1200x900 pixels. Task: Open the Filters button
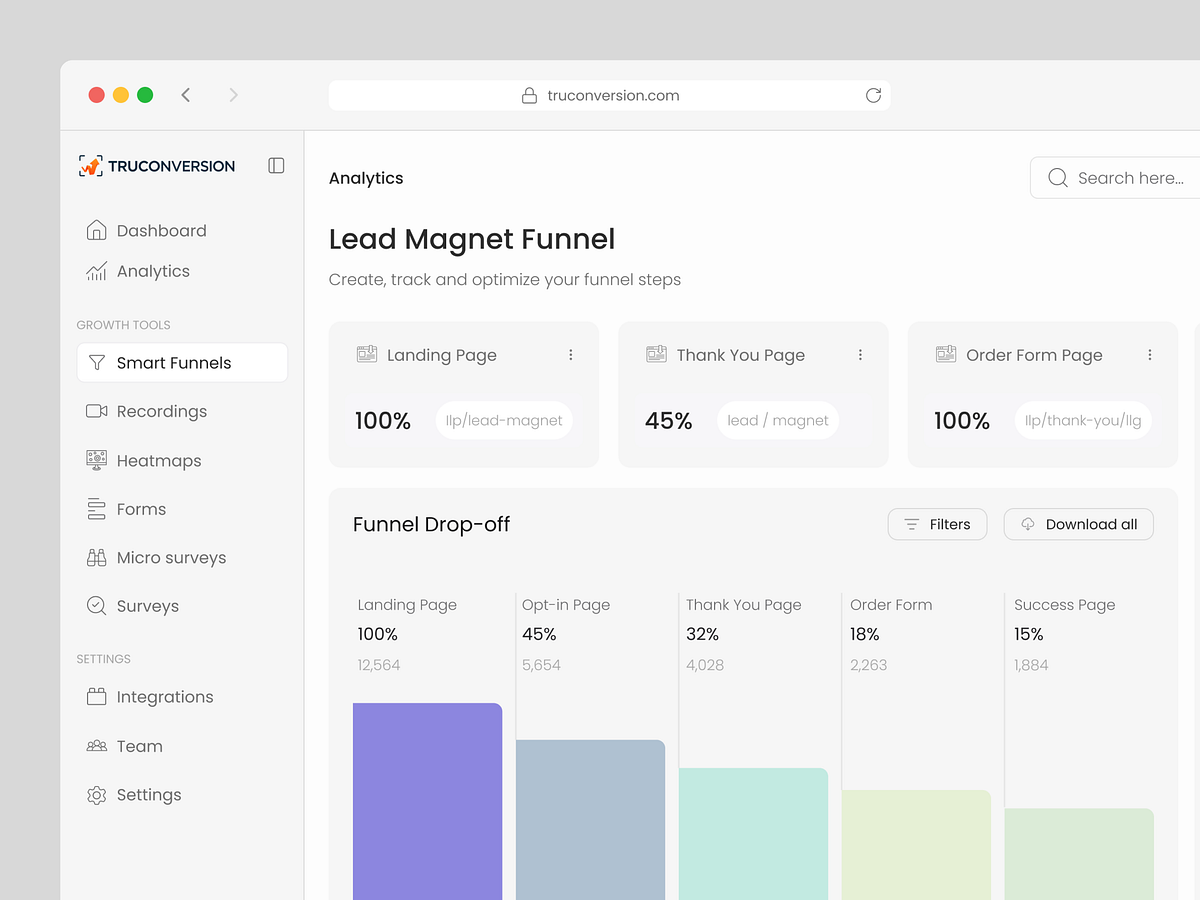(937, 524)
